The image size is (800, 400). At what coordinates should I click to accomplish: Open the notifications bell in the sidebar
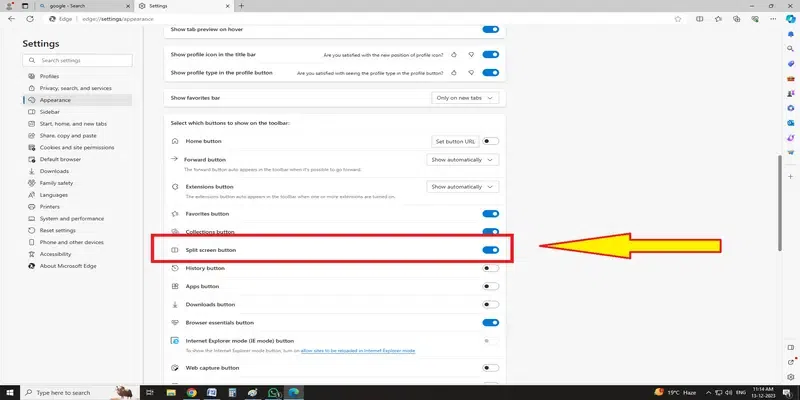791,35
